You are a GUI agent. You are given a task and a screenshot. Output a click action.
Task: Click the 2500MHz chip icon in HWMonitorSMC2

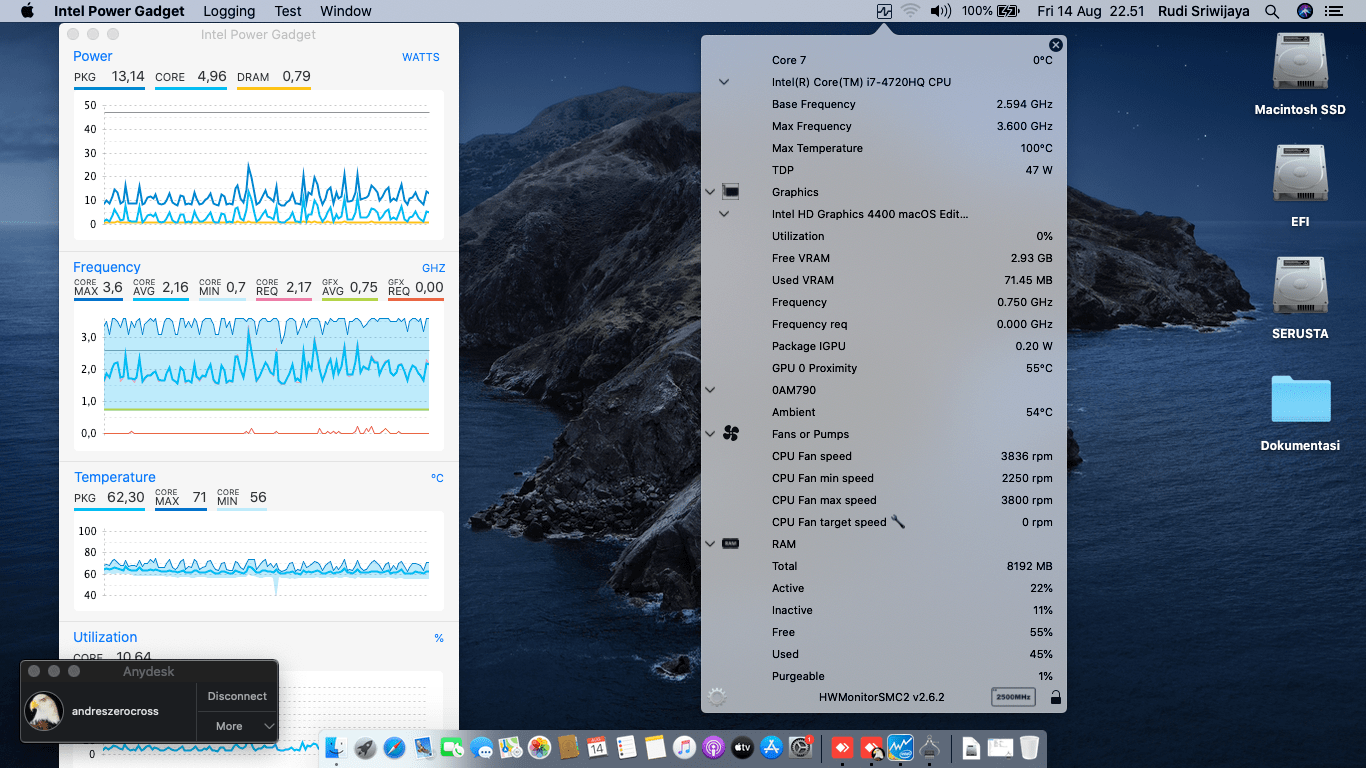point(1013,697)
